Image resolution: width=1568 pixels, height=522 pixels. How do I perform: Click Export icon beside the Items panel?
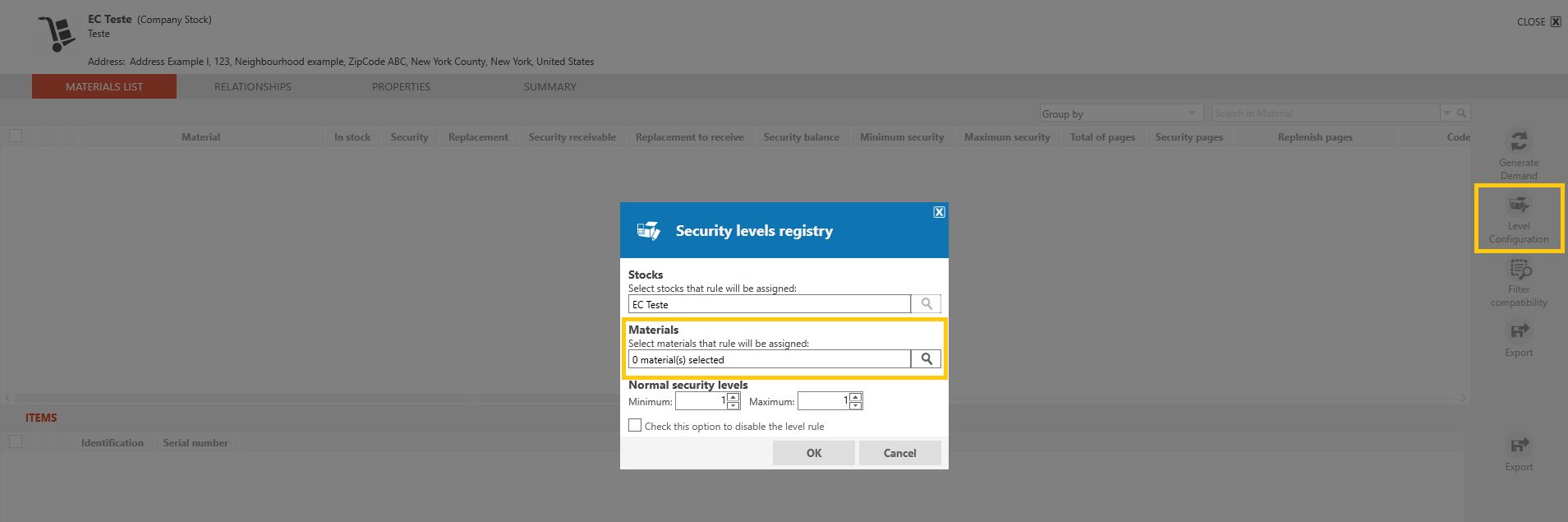(1519, 446)
